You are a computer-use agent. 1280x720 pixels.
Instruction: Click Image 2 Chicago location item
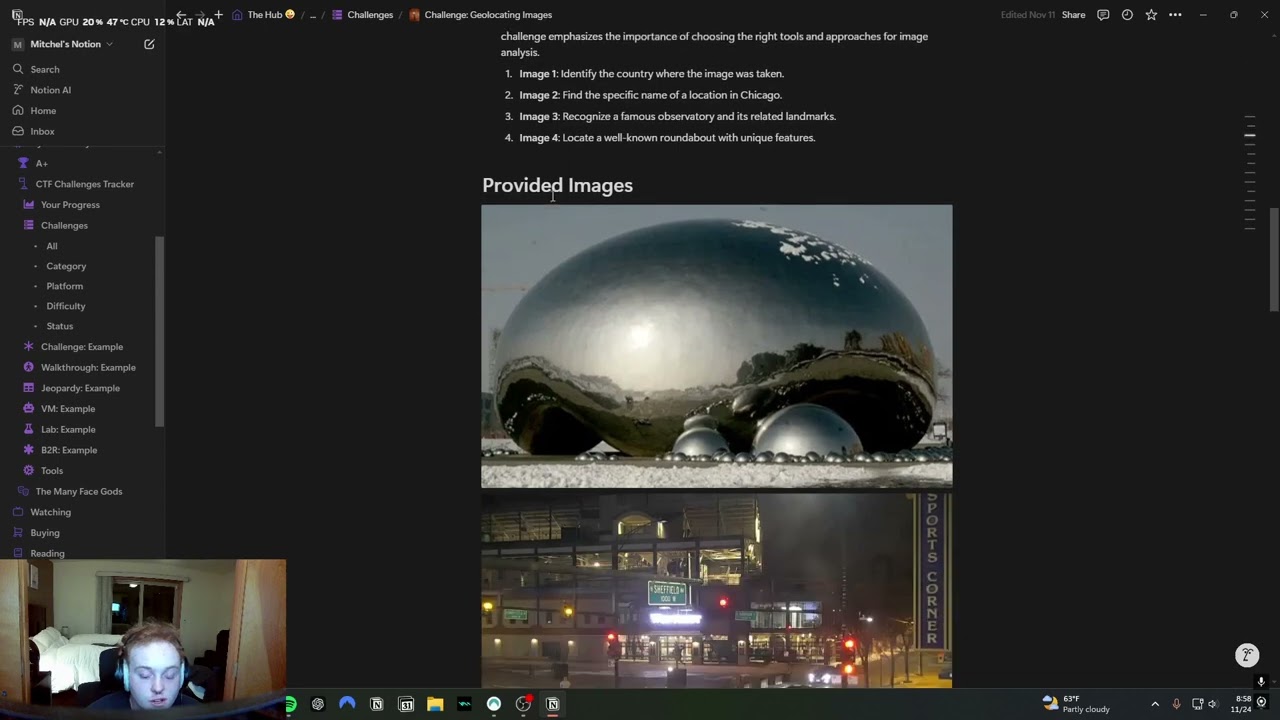650,95
